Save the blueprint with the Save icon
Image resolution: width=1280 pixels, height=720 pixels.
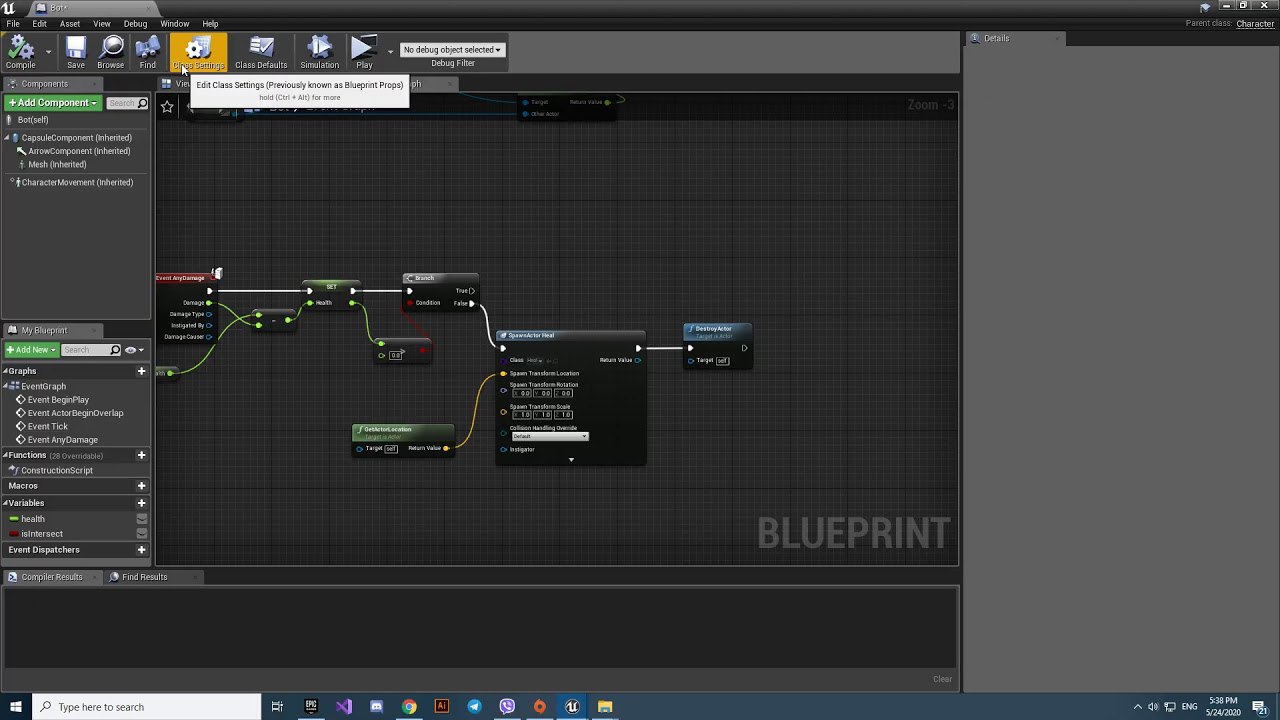coord(76,52)
